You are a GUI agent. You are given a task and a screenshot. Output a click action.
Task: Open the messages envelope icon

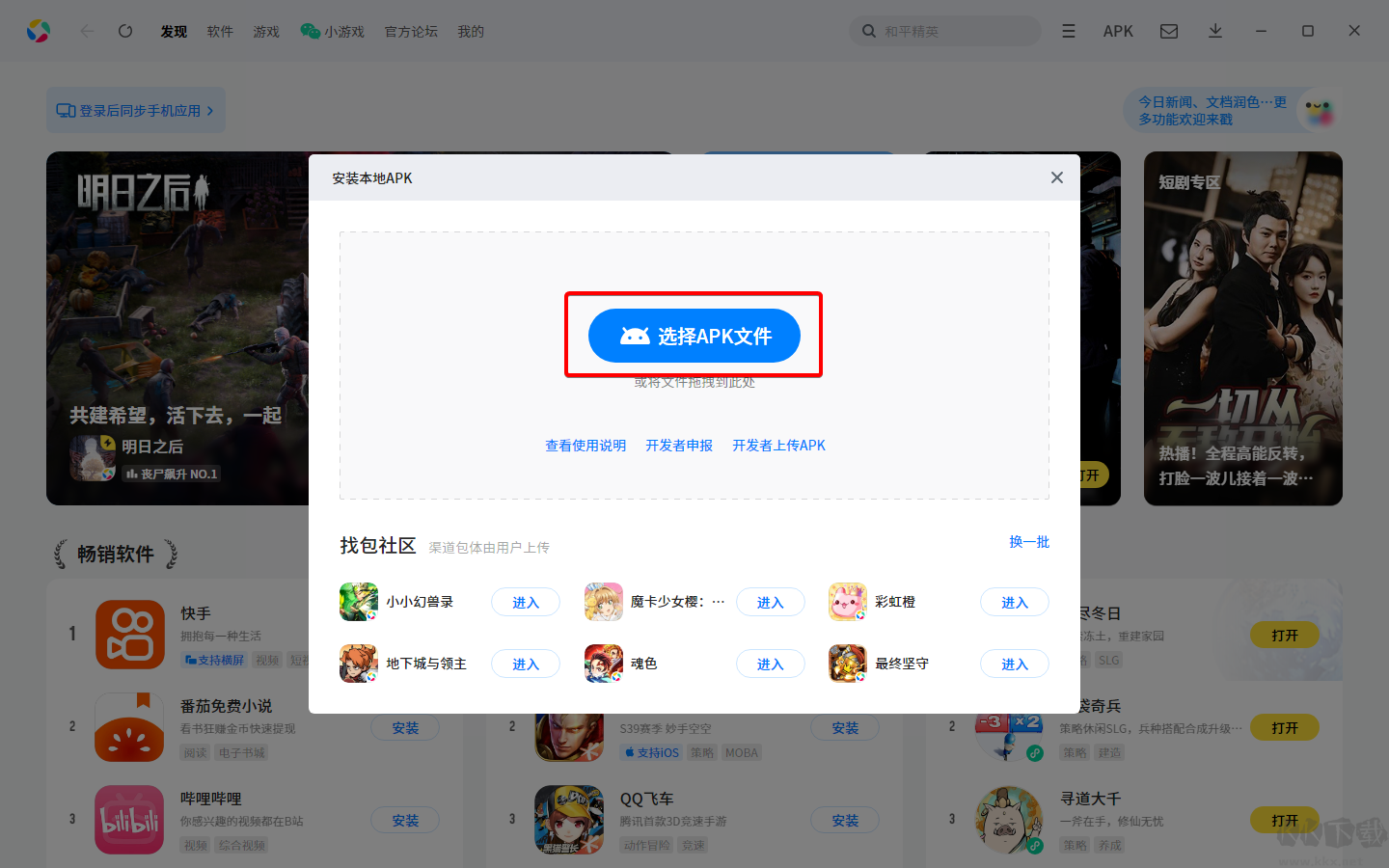pos(1168,31)
